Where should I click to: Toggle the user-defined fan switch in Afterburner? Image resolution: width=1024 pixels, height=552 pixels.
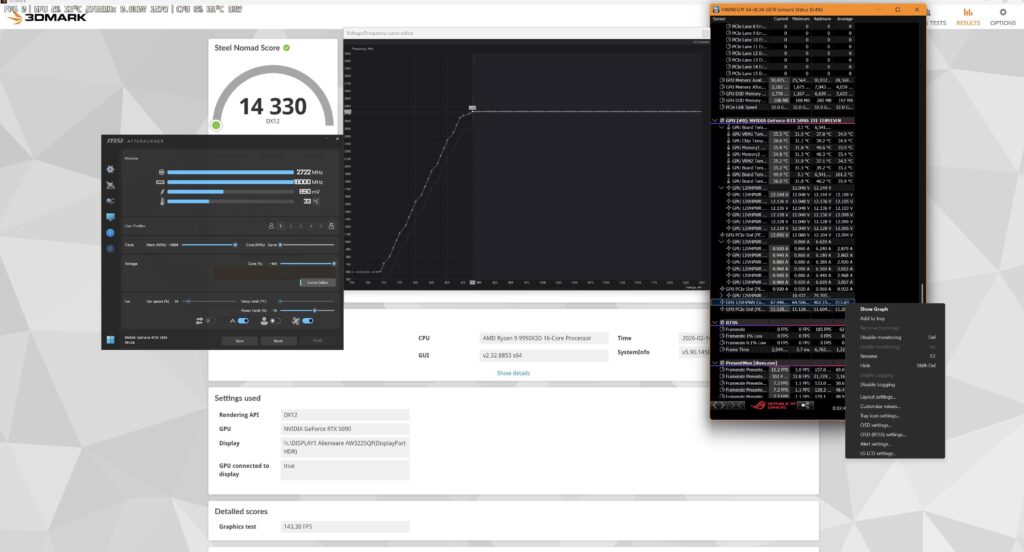click(x=276, y=321)
